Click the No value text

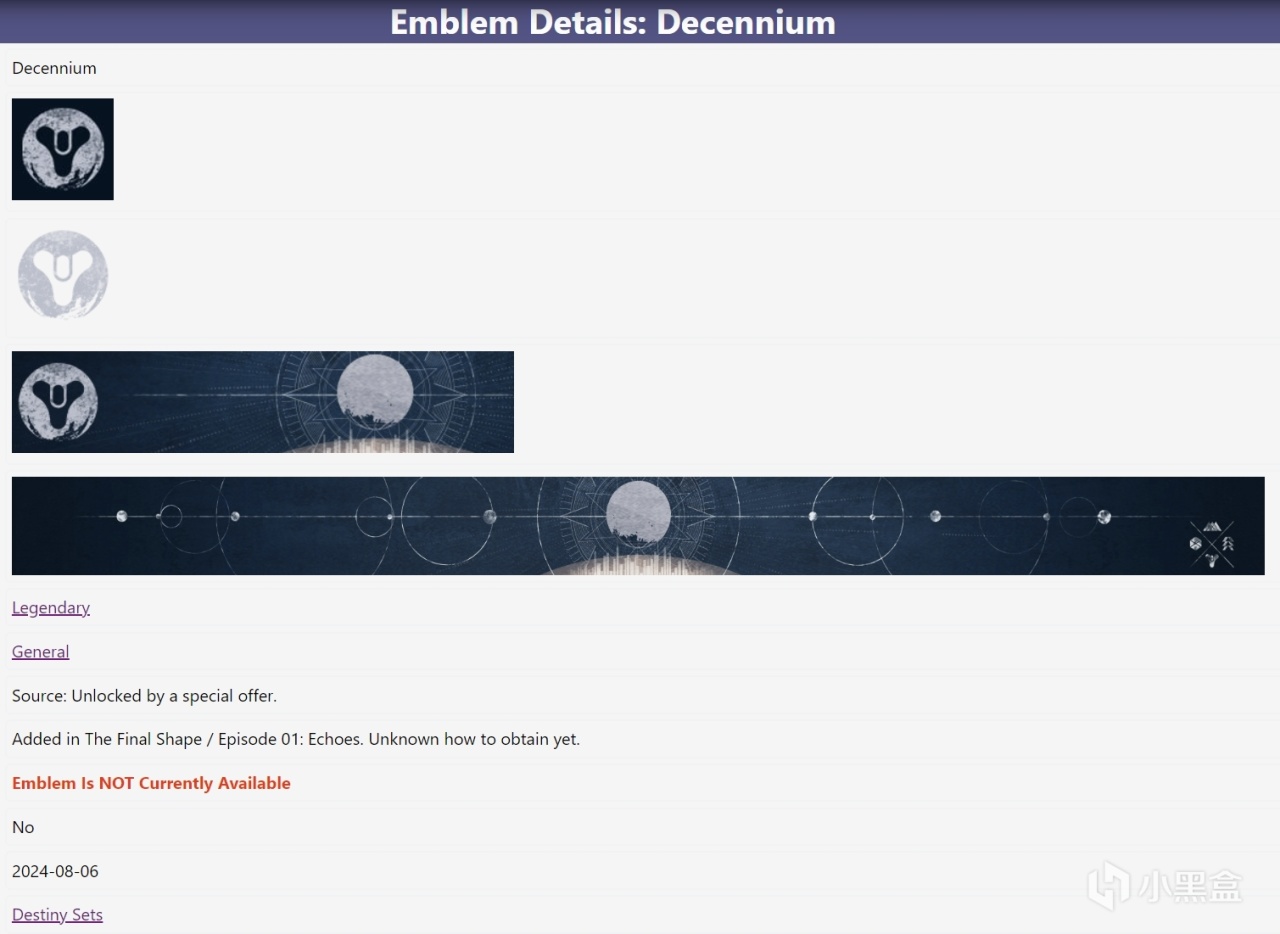click(23, 827)
